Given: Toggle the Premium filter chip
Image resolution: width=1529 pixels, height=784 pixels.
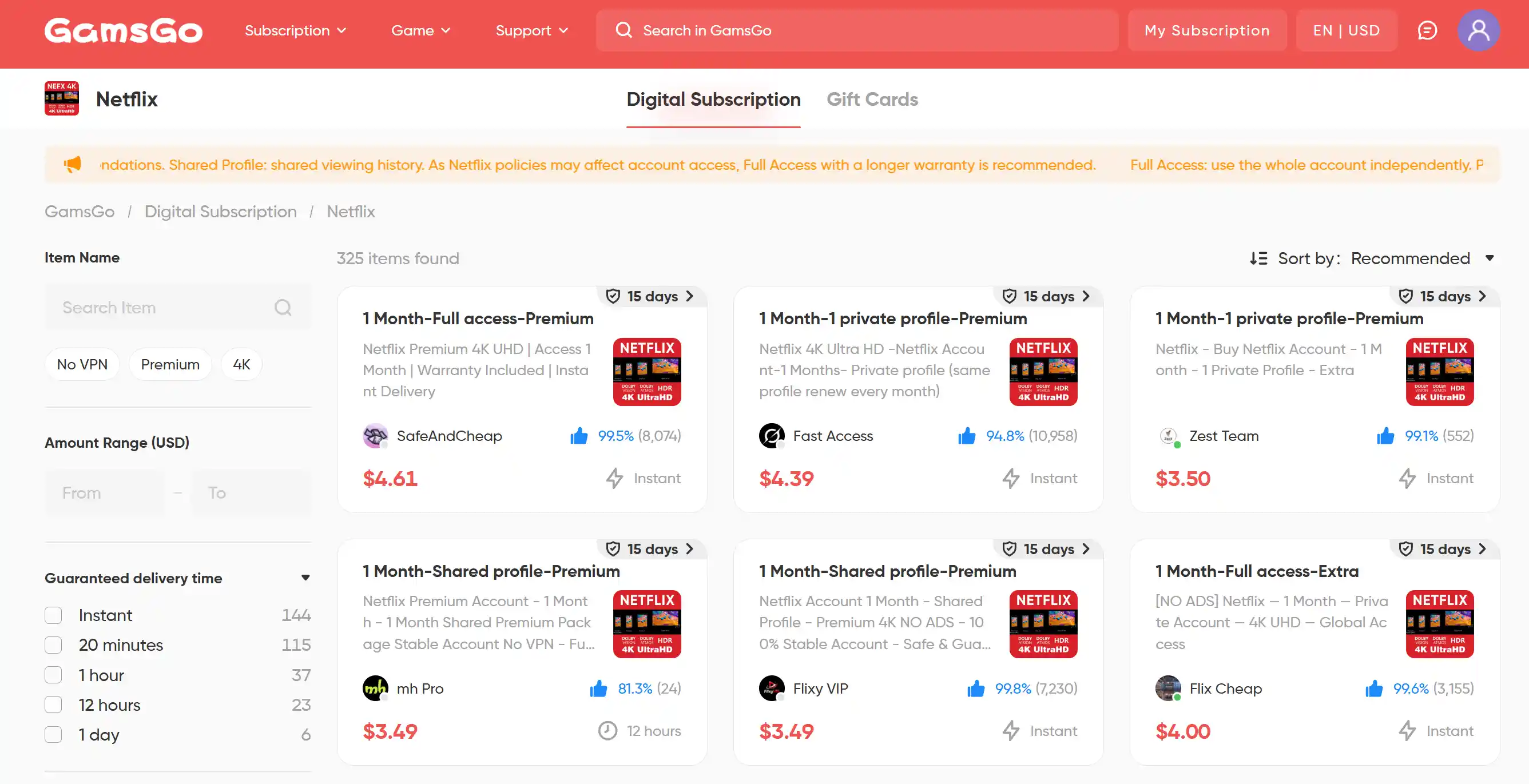Looking at the screenshot, I should [170, 364].
